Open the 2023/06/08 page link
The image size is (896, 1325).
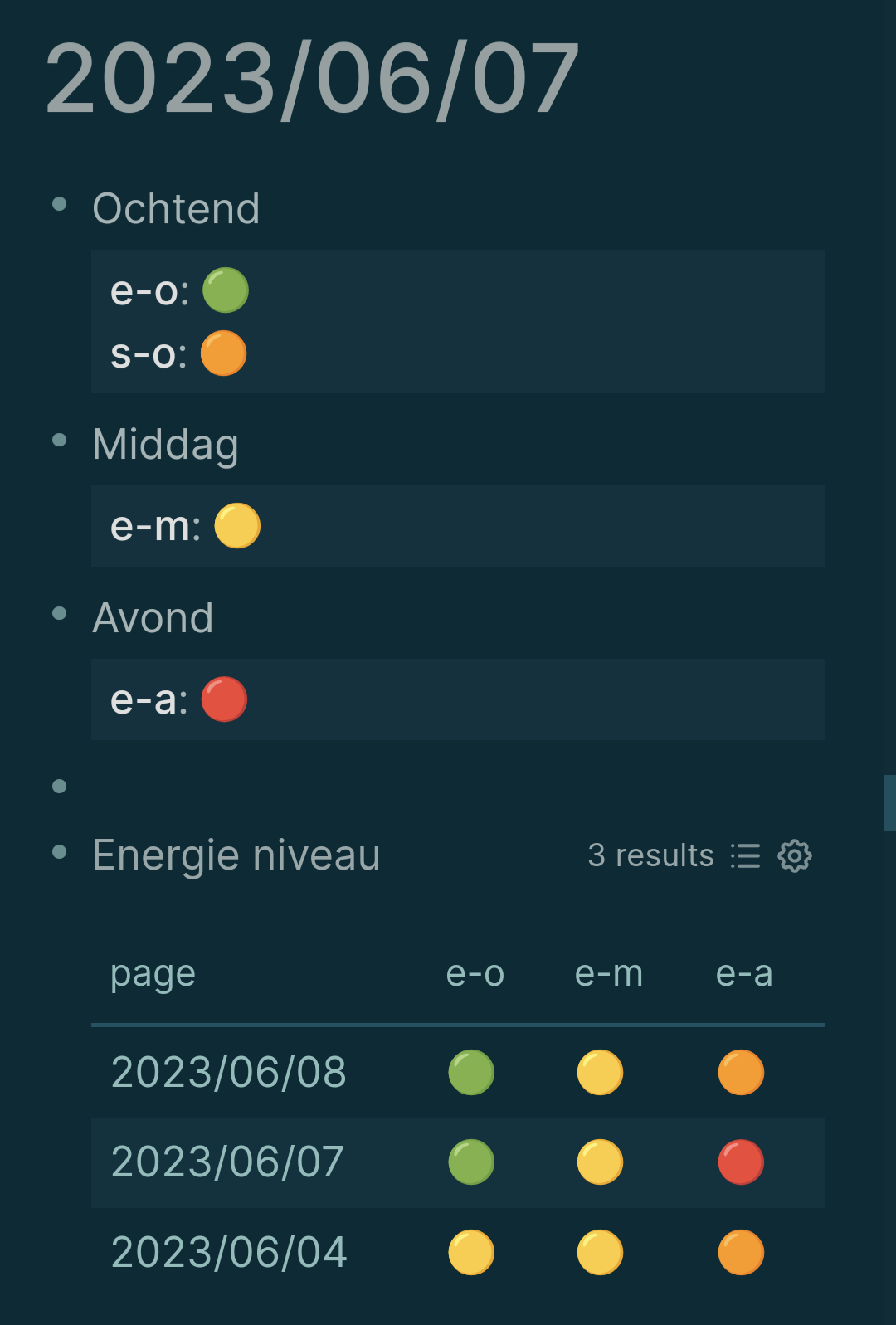click(229, 1072)
